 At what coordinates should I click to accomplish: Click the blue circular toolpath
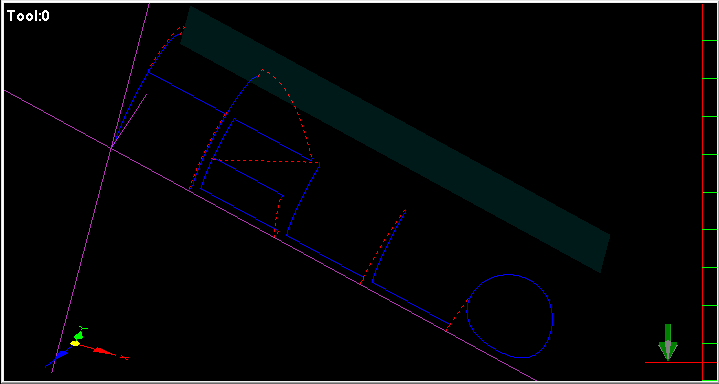[x=509, y=316]
